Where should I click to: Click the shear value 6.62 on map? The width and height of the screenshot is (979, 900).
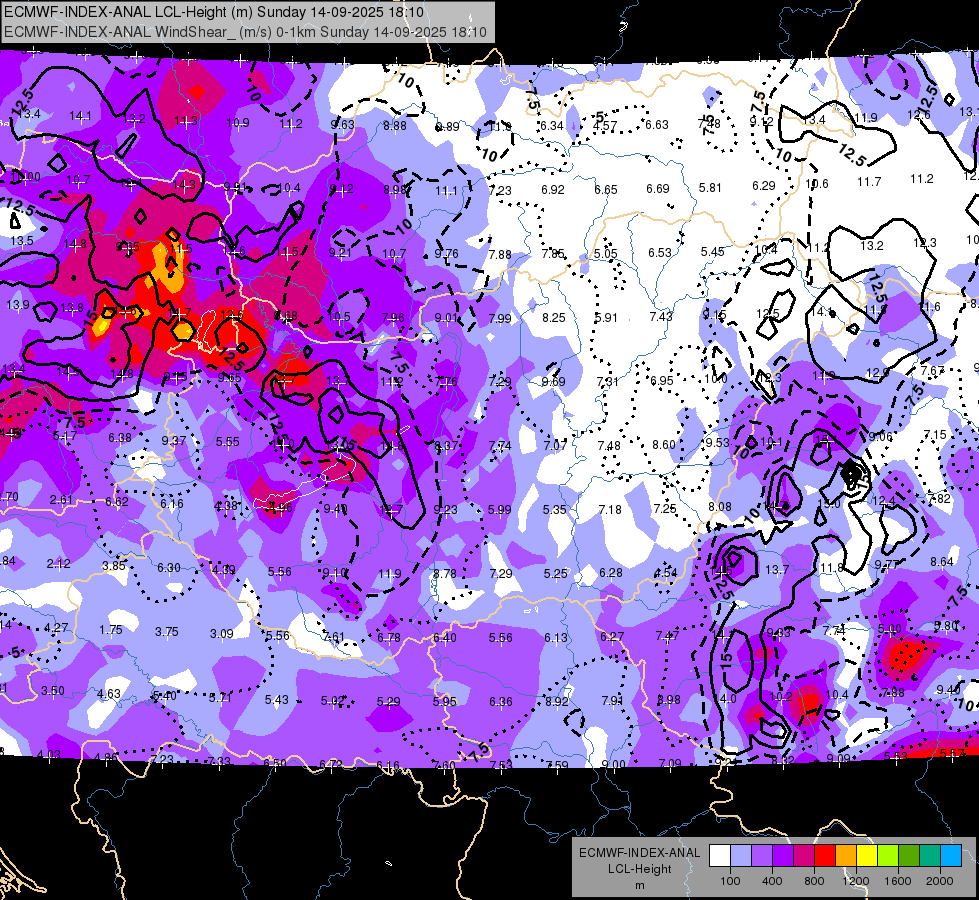coord(117,502)
